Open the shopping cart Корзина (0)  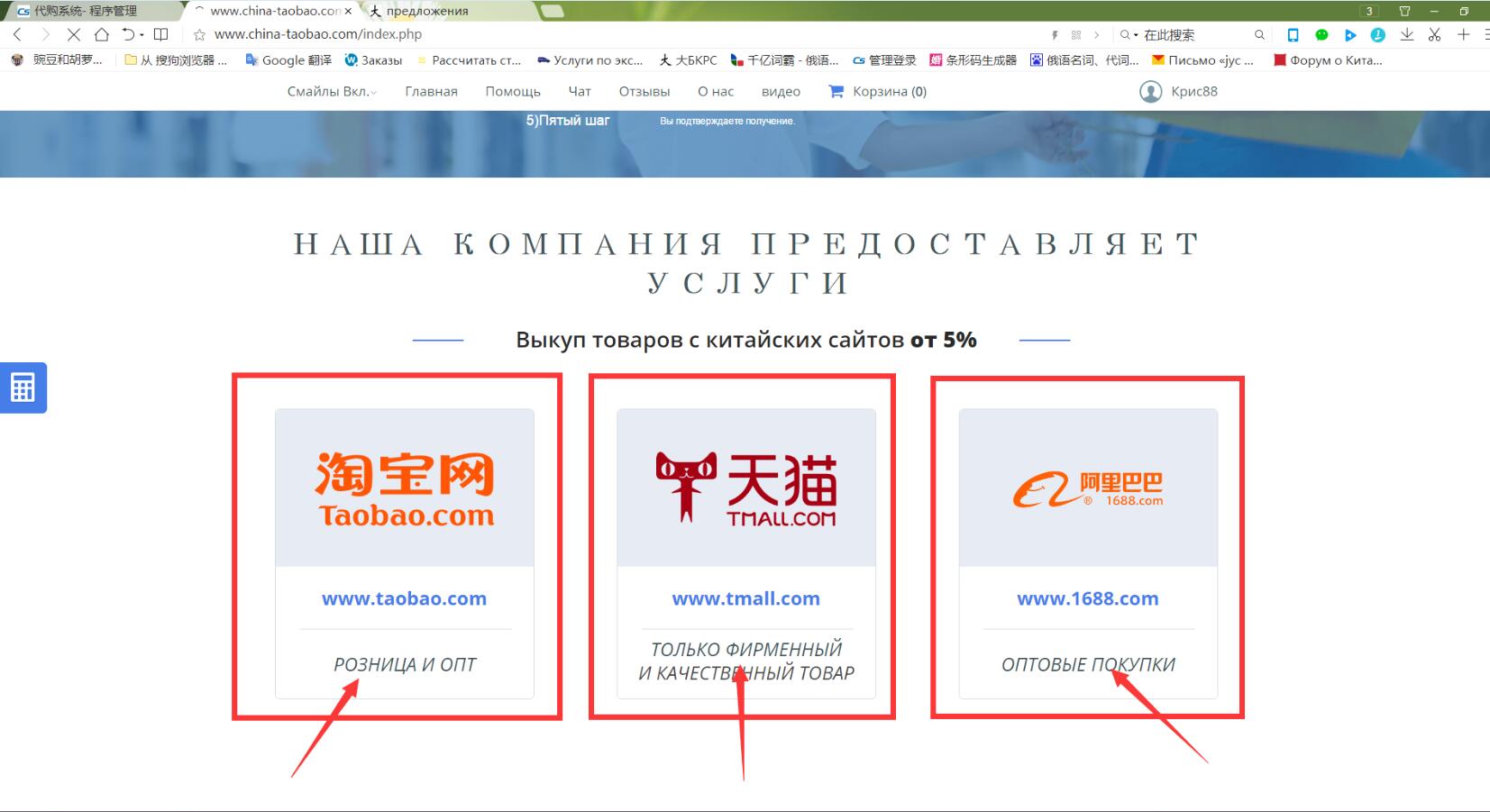(877, 91)
